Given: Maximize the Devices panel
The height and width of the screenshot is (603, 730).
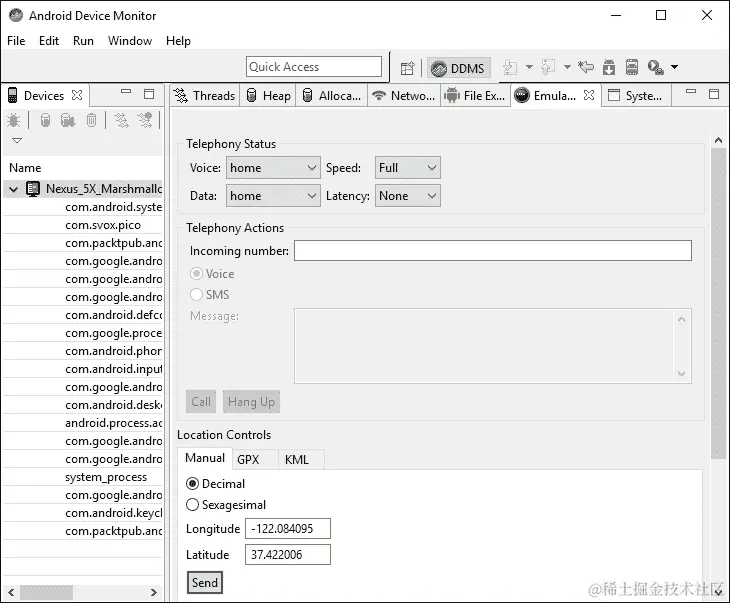Looking at the screenshot, I should pyautogui.click(x=149, y=94).
